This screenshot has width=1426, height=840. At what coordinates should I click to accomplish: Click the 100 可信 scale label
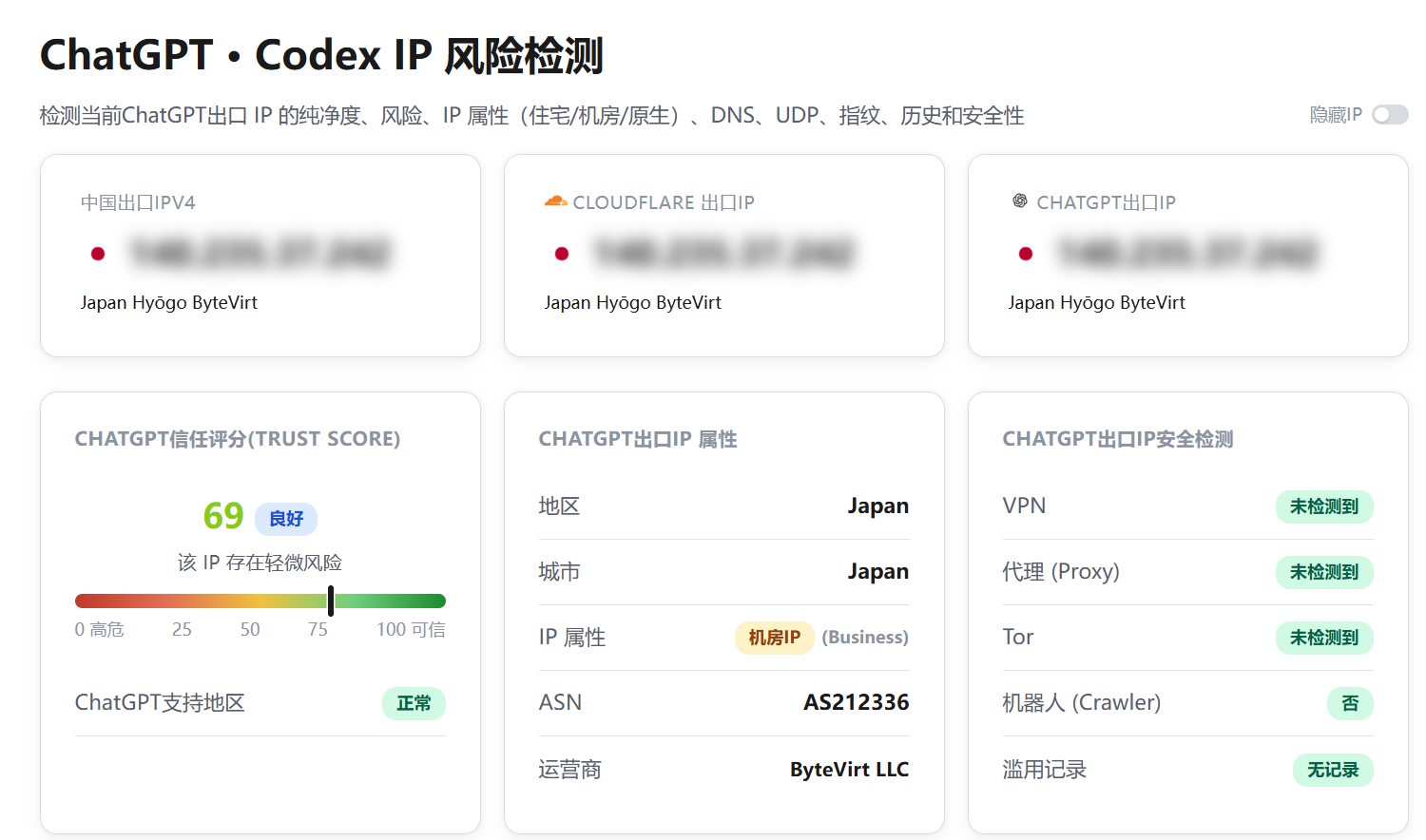pyautogui.click(x=411, y=629)
